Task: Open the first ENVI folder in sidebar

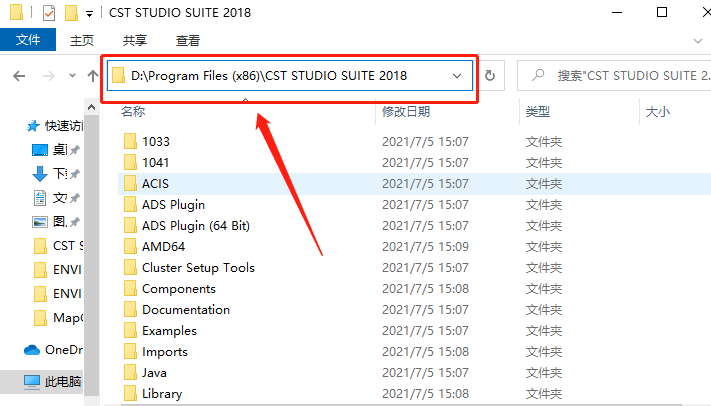Action: click(x=58, y=269)
